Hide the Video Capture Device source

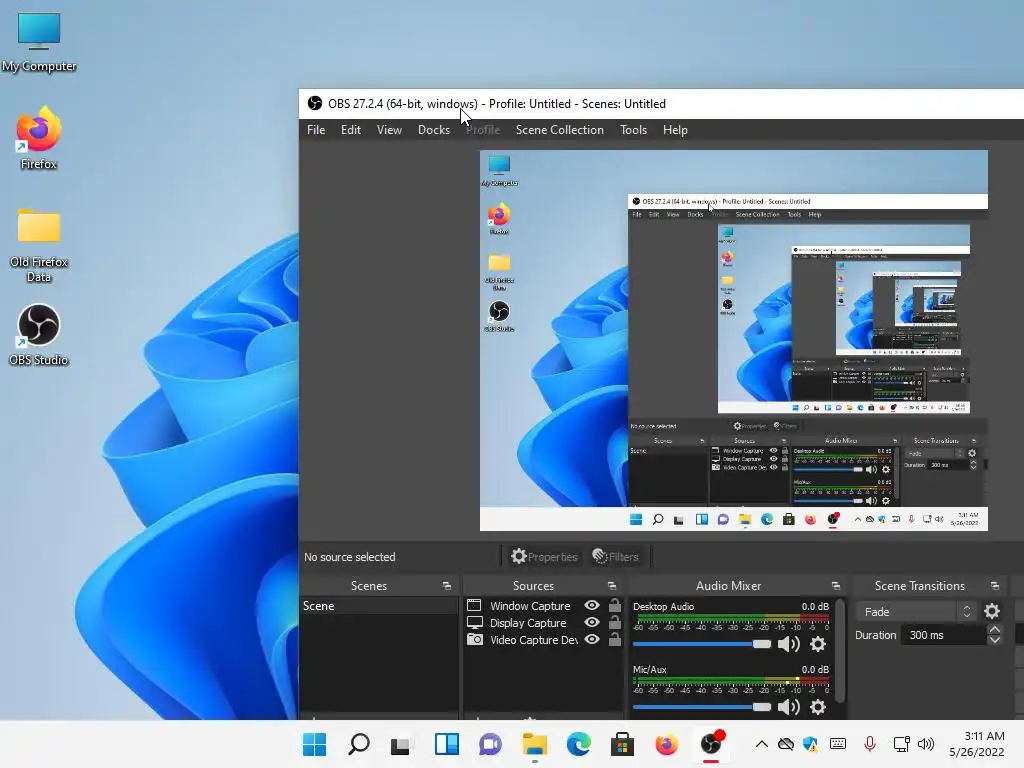coord(592,639)
